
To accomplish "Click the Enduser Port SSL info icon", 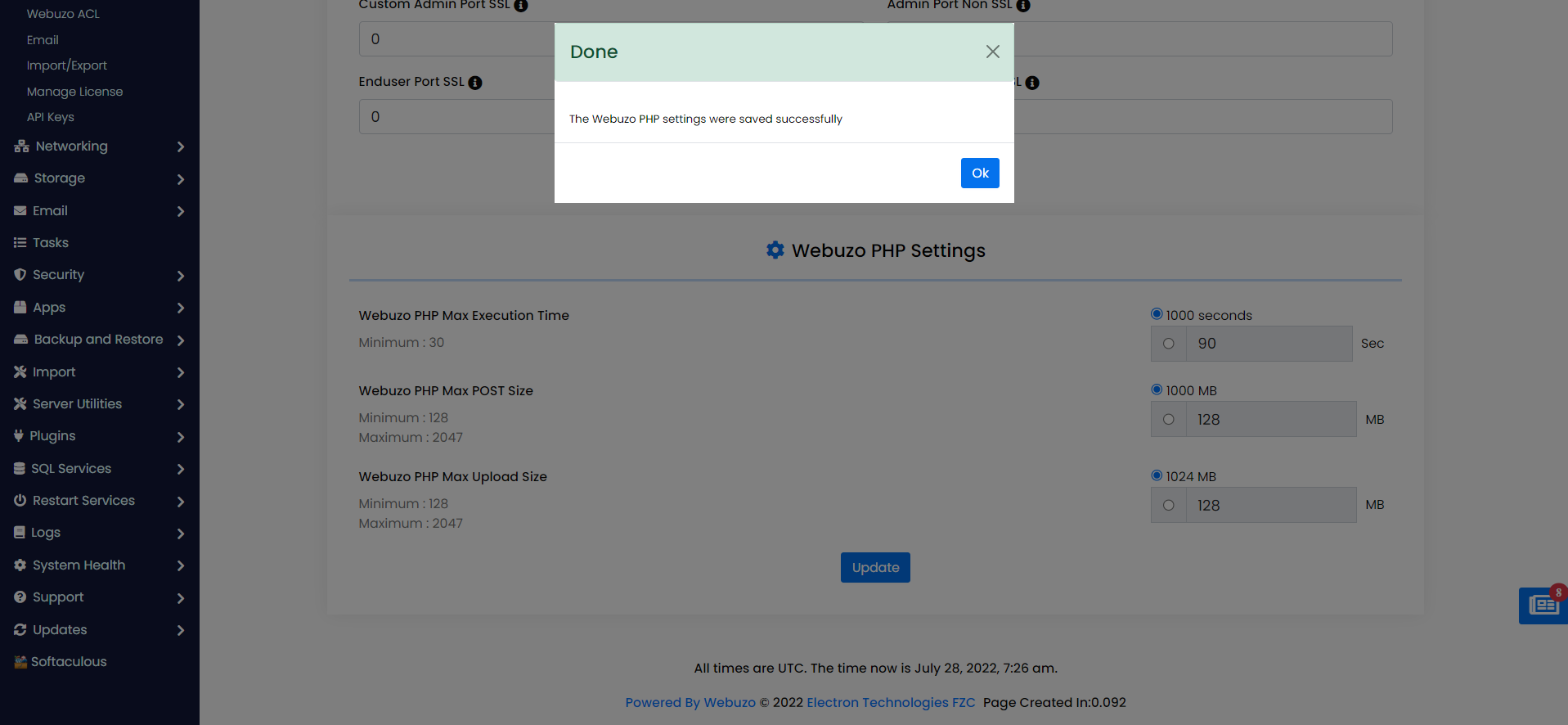I will point(475,83).
